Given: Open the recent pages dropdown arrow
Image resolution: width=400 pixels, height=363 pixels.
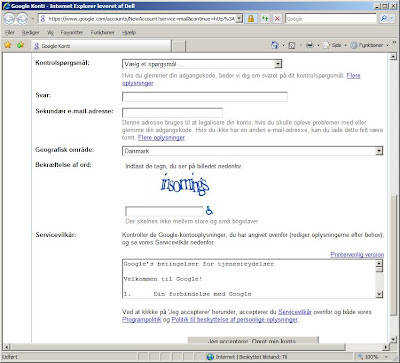Looking at the screenshot, I should click(x=32, y=19).
